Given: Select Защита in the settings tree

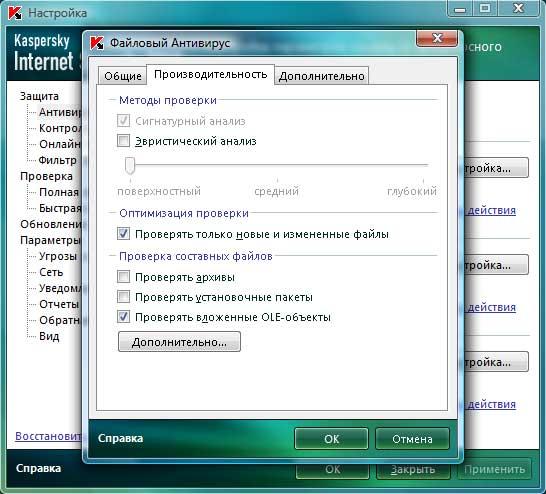Looking at the screenshot, I should point(39,96).
